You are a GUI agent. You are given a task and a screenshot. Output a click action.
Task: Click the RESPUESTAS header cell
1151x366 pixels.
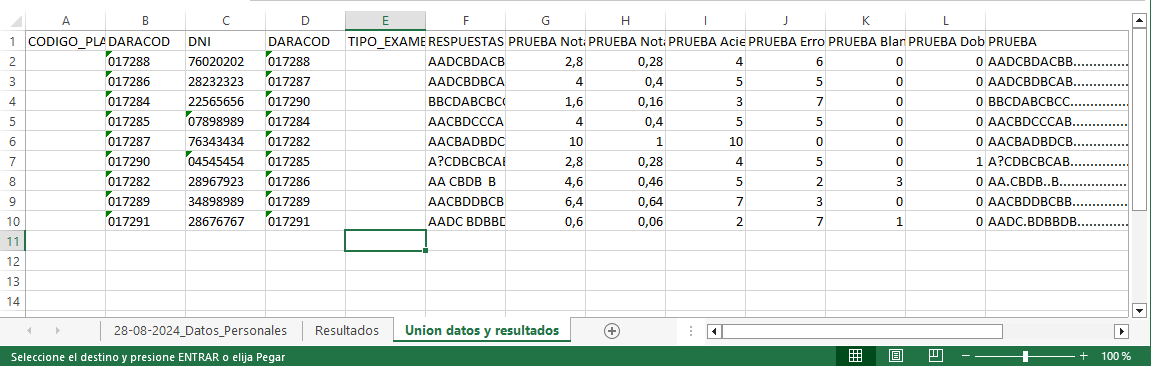click(x=465, y=42)
